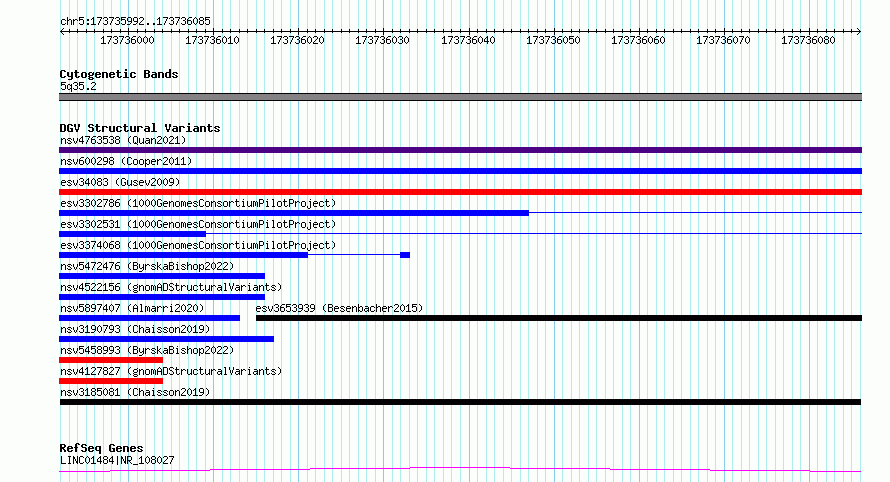
Task: Click ruler position 173736000
Action: point(127,40)
